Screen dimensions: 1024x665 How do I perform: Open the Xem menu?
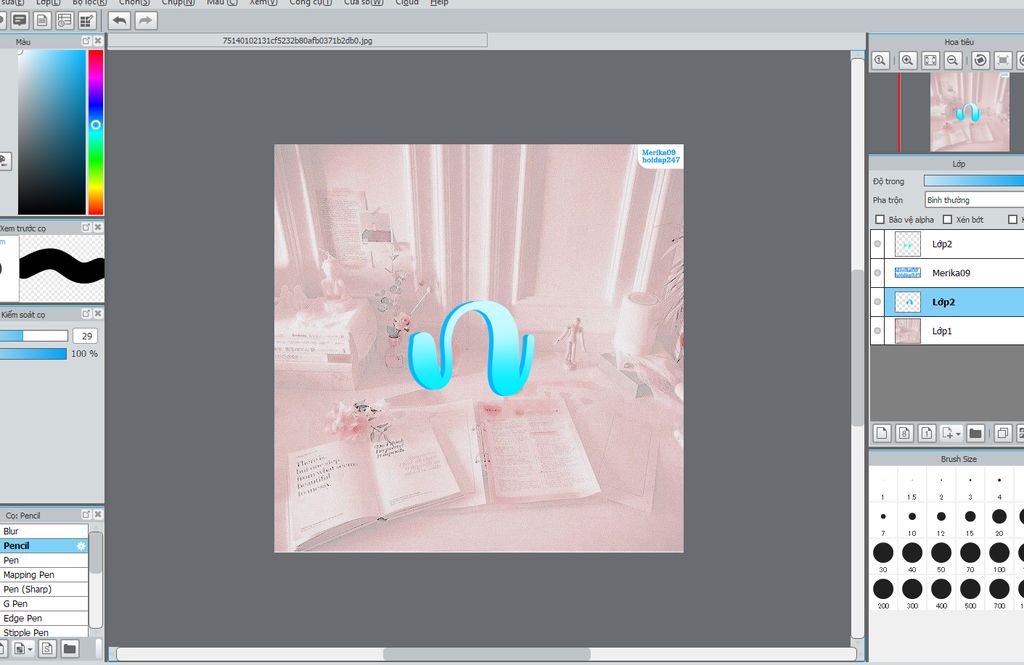pyautogui.click(x=263, y=3)
